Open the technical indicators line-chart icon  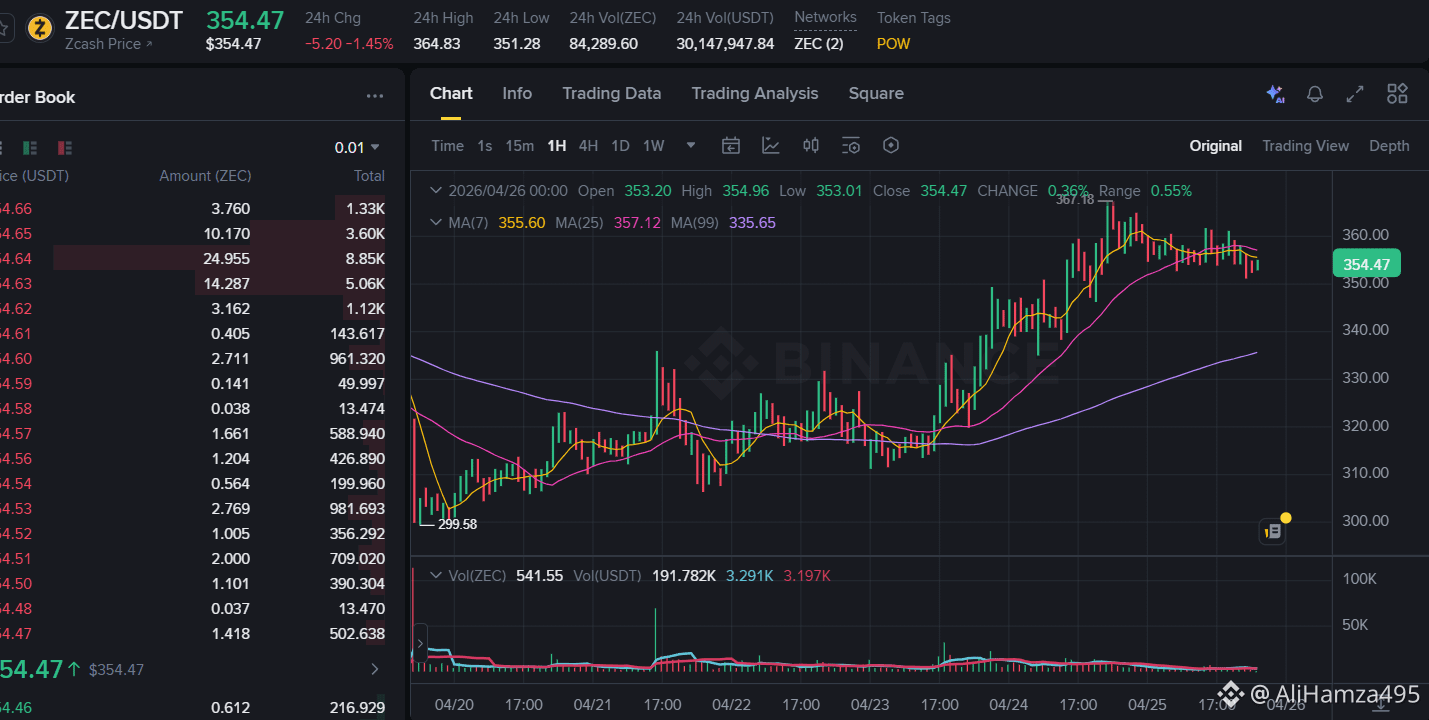point(771,146)
